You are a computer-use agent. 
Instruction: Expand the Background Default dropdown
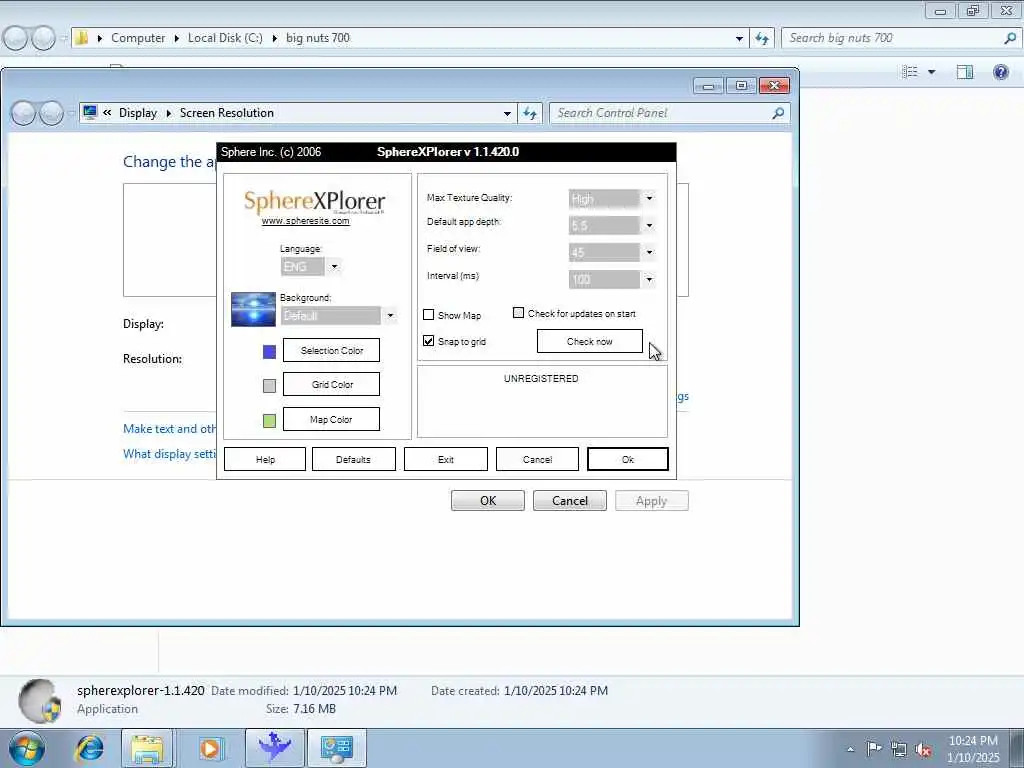(390, 315)
